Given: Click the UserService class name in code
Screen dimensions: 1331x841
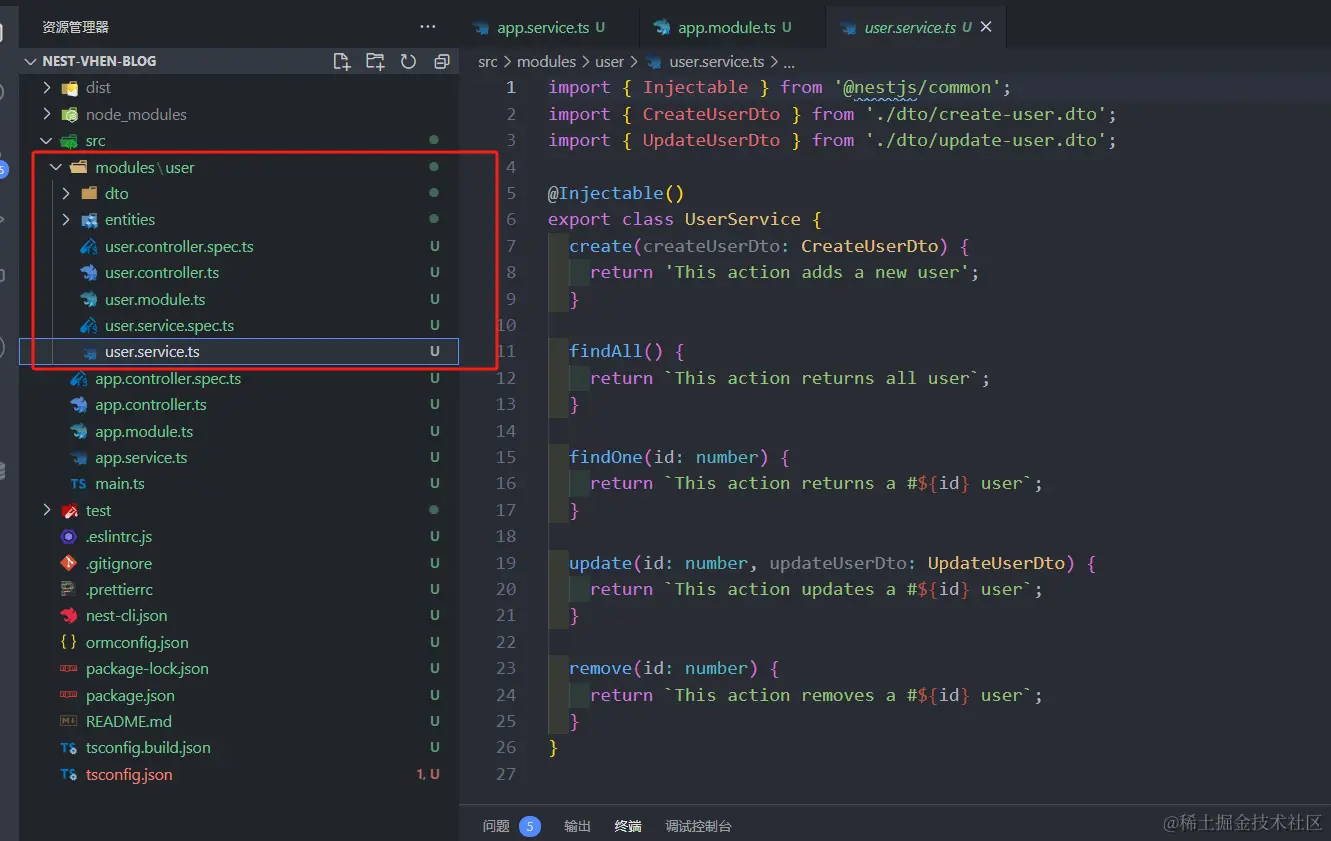Looking at the screenshot, I should point(743,219).
